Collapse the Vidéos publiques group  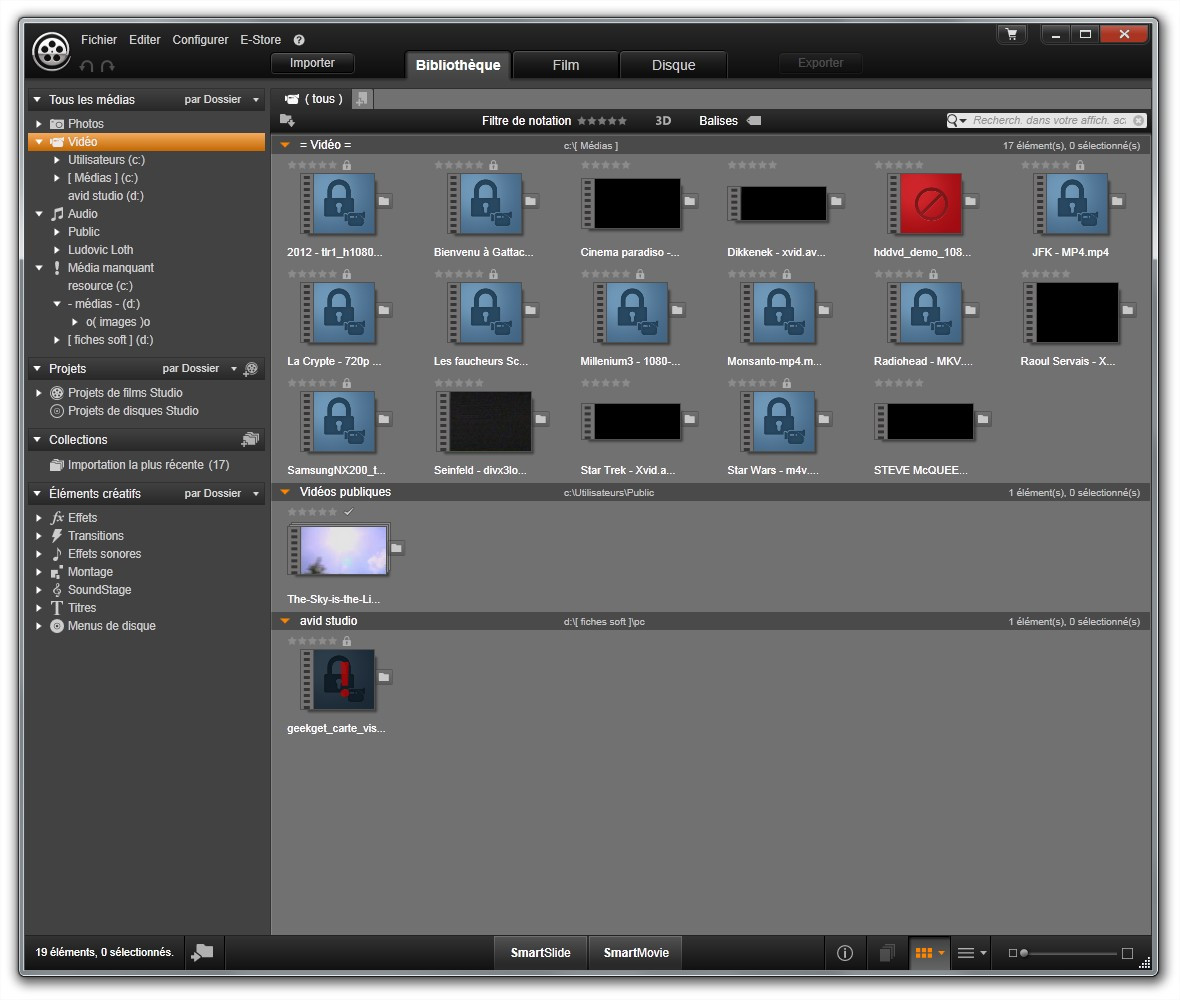coord(285,492)
